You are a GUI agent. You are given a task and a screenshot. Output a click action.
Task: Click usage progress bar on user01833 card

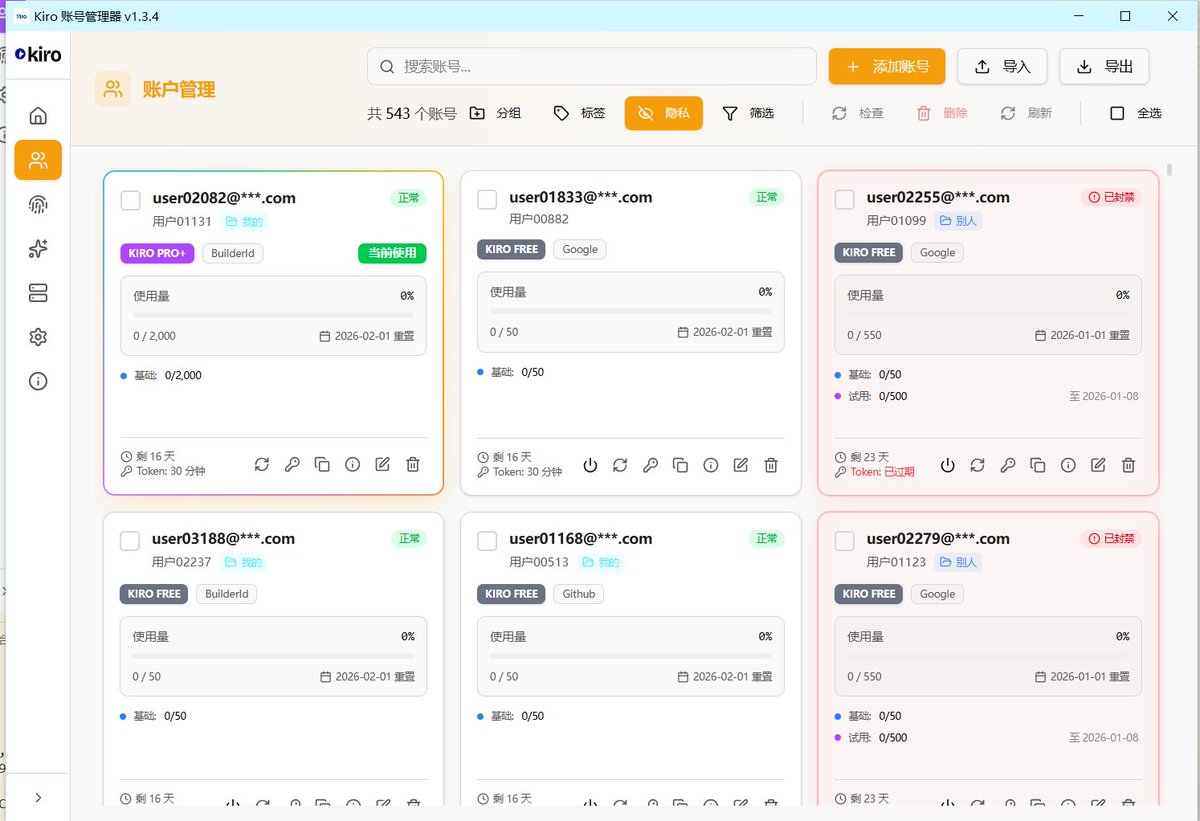coord(631,311)
